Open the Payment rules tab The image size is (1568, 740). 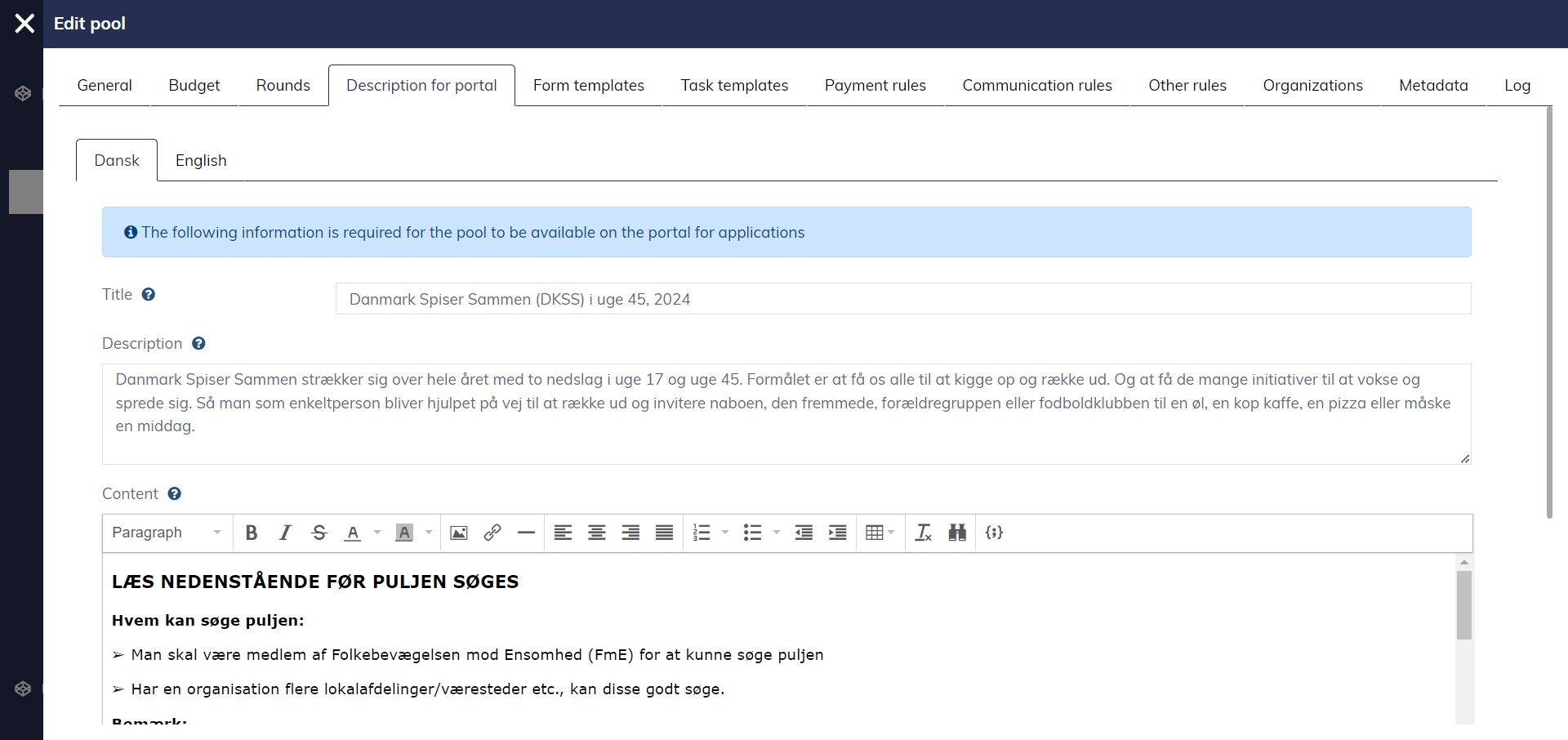(875, 86)
